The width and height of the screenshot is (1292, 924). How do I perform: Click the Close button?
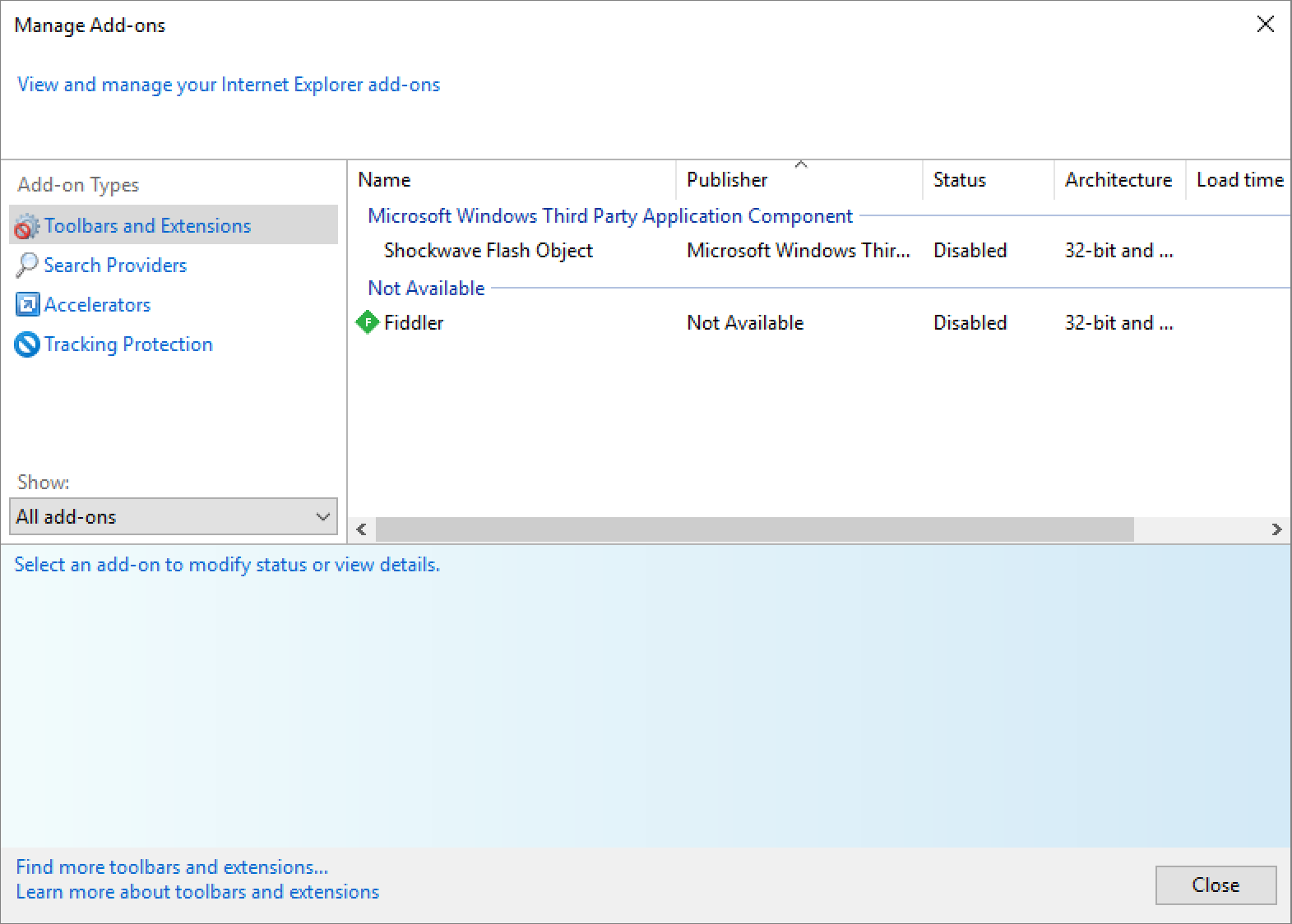click(x=1216, y=885)
